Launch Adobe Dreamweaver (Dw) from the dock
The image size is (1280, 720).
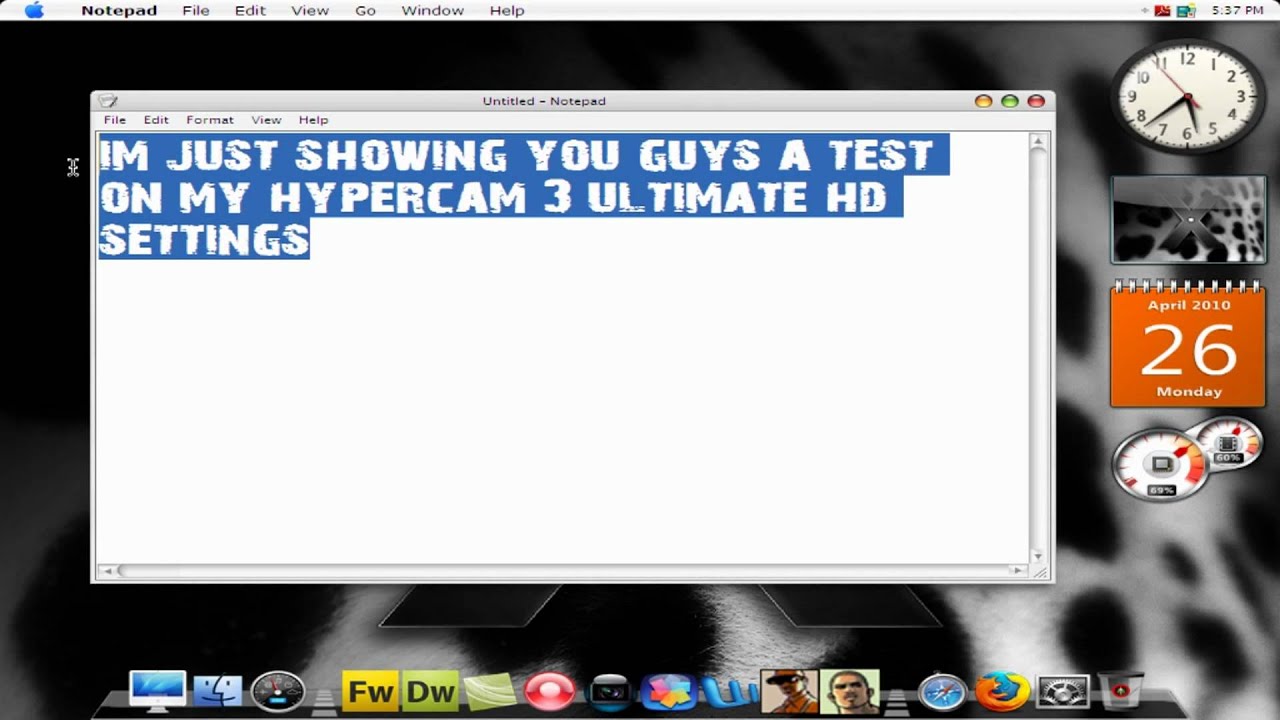430,691
